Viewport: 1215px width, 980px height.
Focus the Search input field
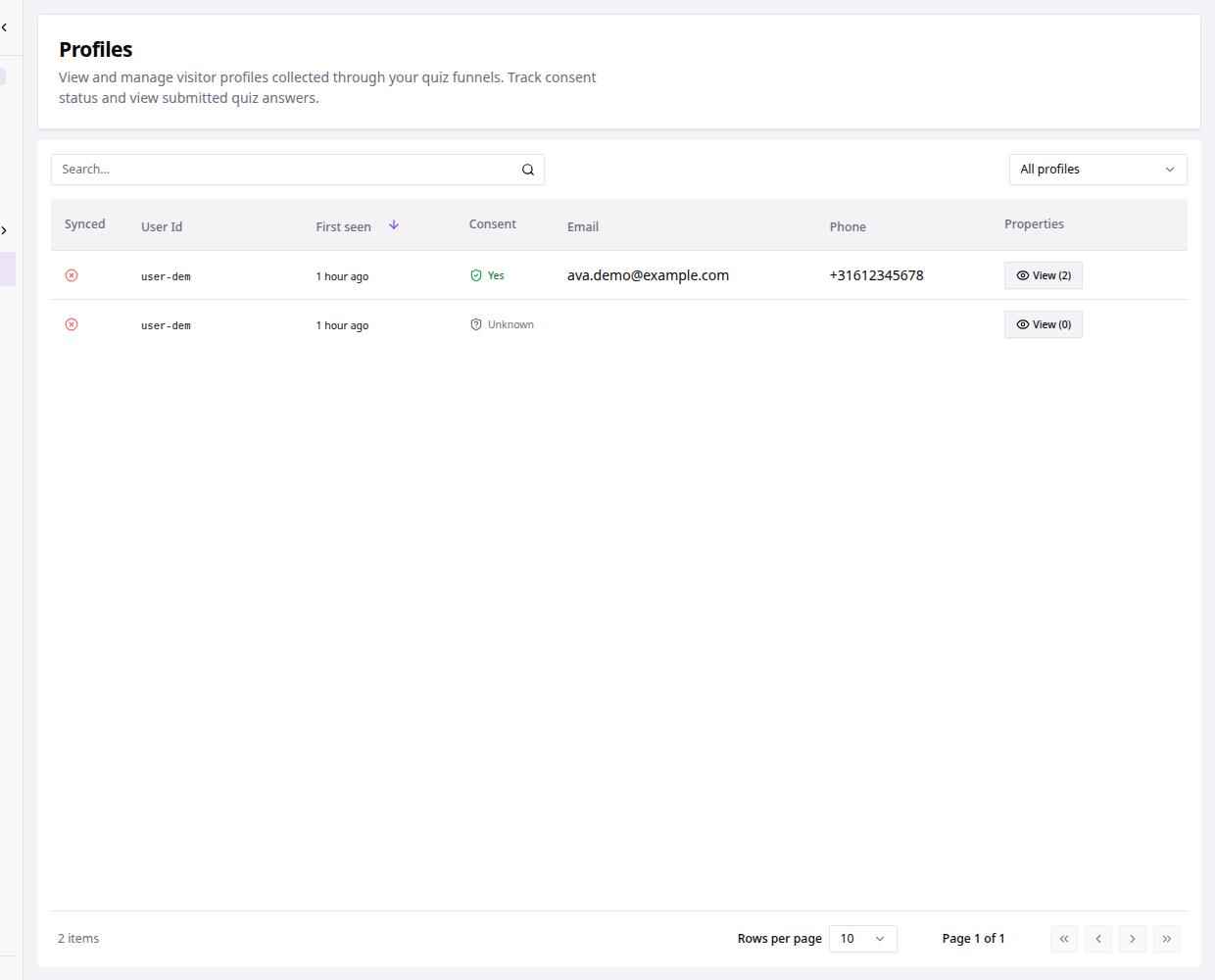click(x=298, y=170)
